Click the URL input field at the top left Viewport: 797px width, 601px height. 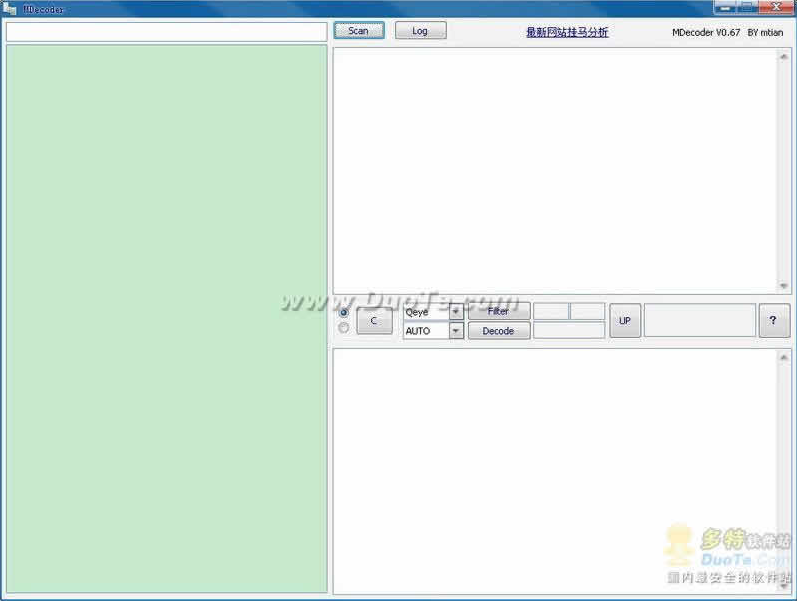(166, 32)
